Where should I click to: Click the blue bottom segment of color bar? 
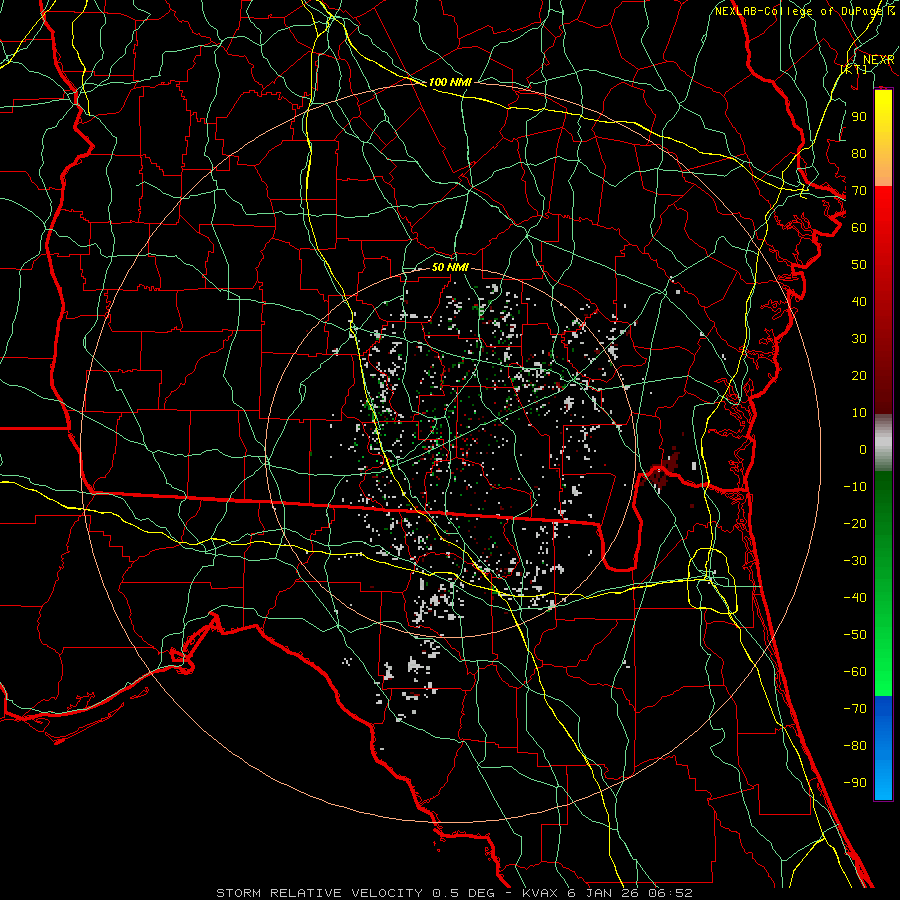coord(883,748)
